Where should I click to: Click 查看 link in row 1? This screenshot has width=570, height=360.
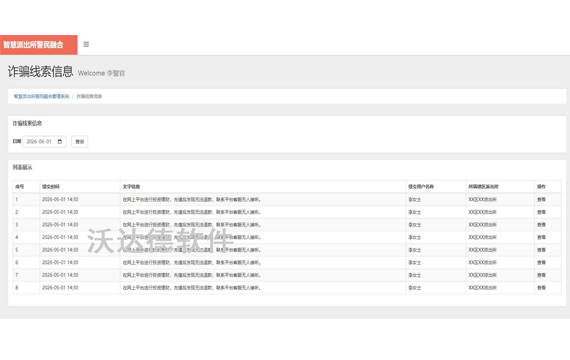(x=541, y=199)
